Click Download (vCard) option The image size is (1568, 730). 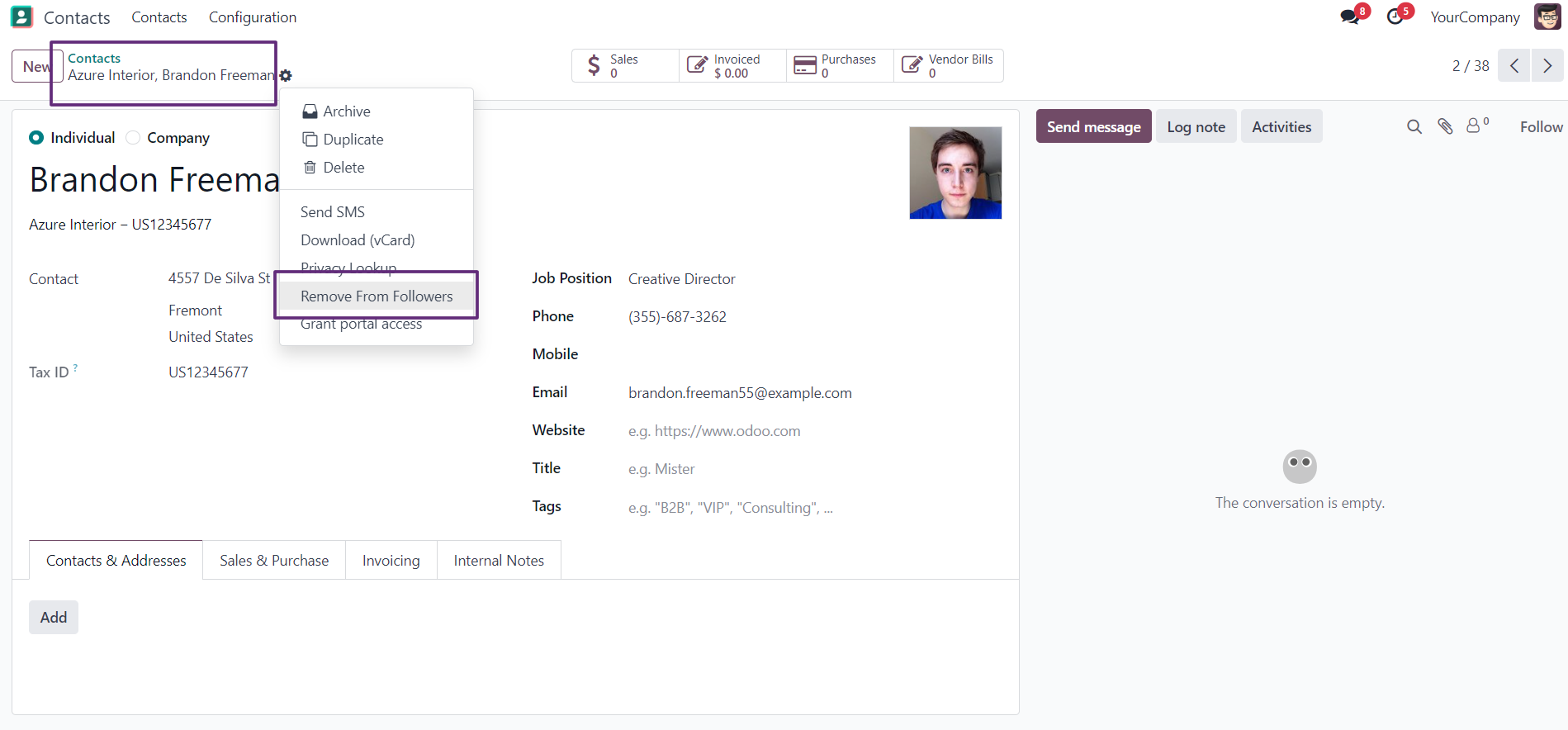377,240
